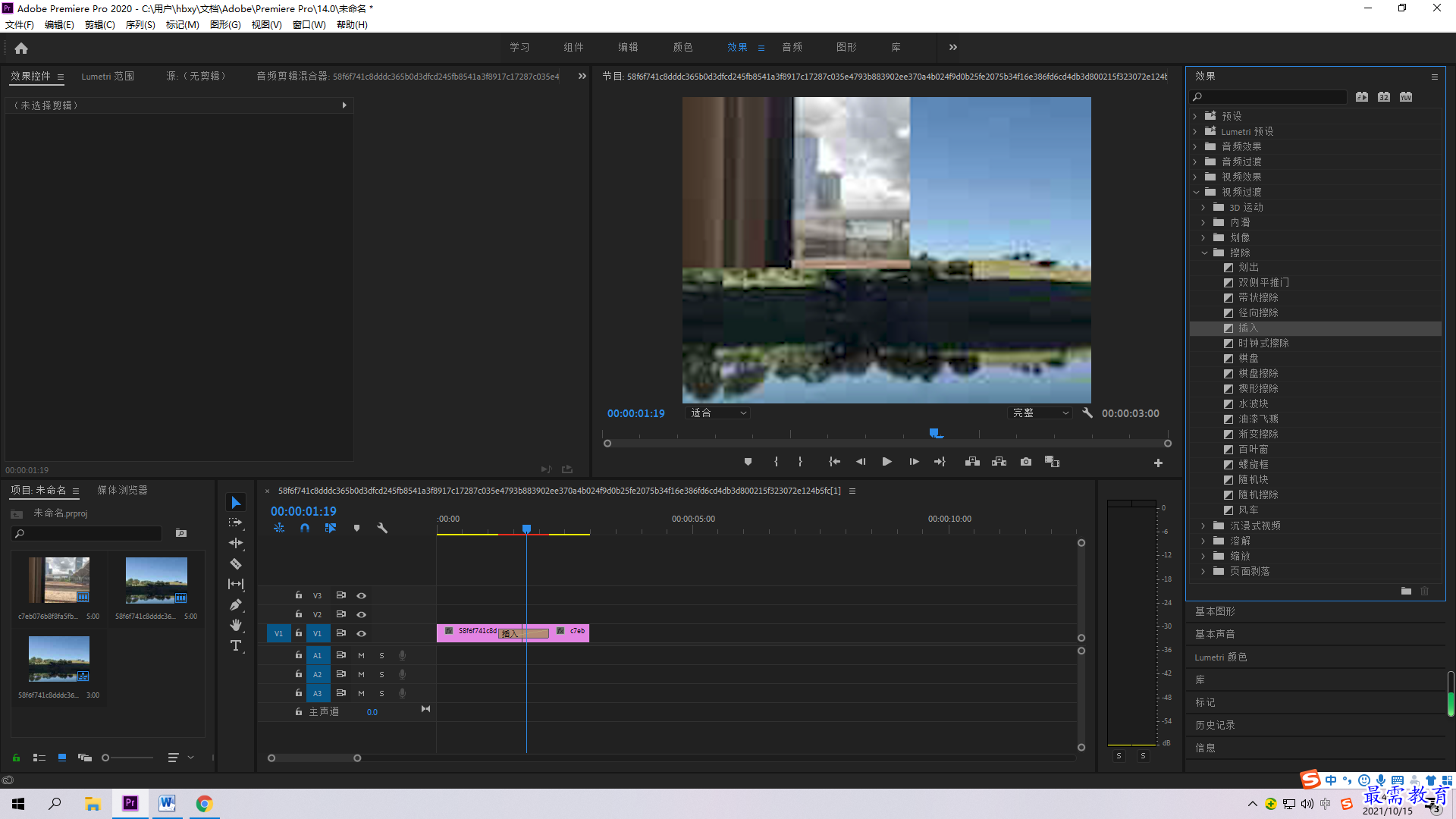Select the Track Select Forward tool
Image resolution: width=1456 pixels, height=819 pixels.
236,522
